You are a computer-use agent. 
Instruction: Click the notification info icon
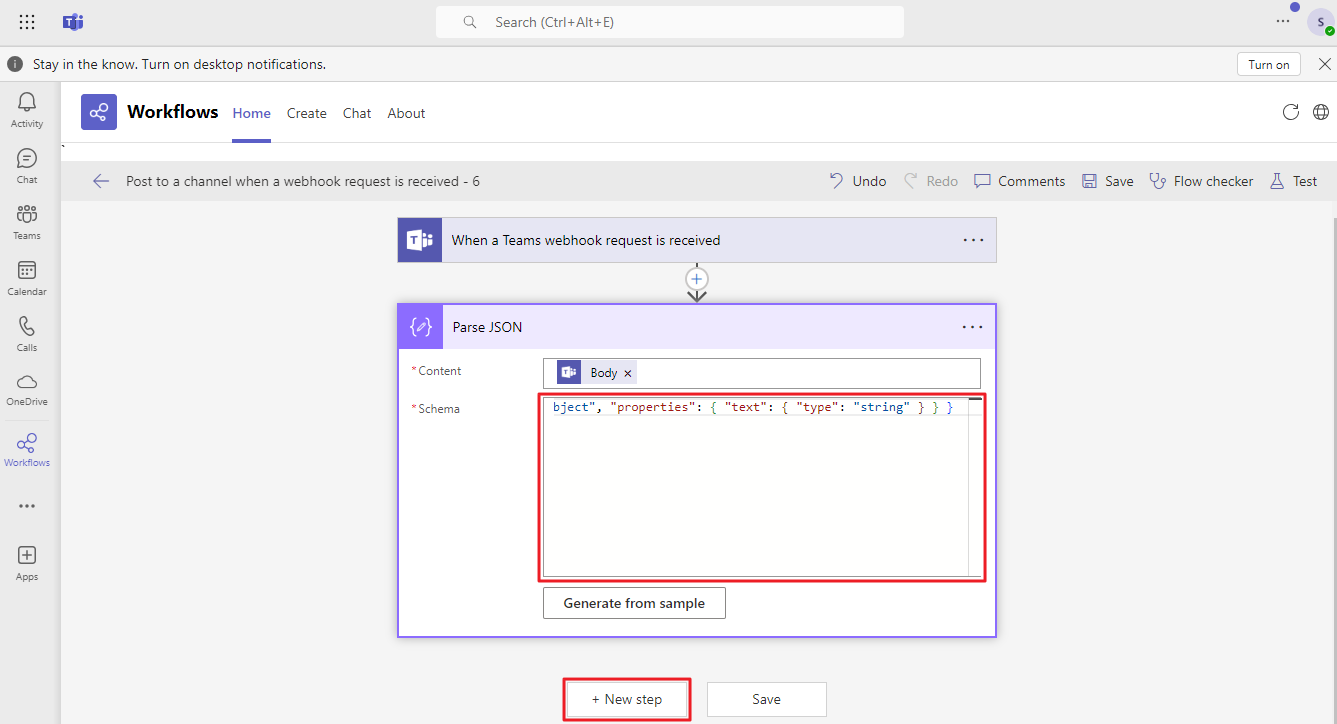tap(15, 64)
